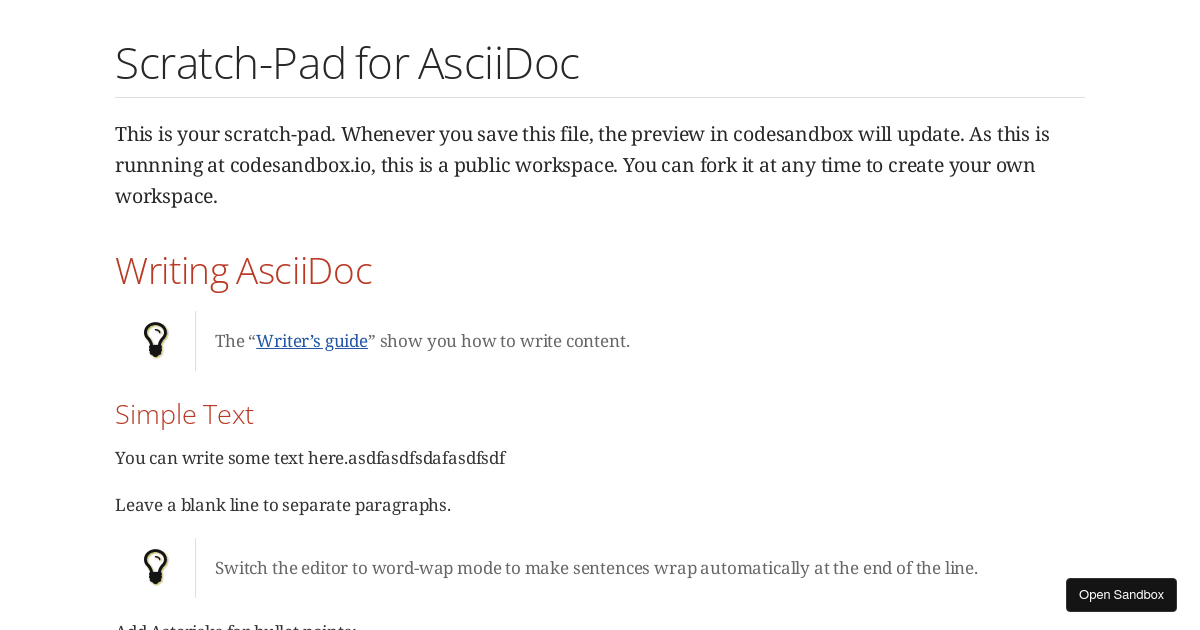The height and width of the screenshot is (630, 1200).
Task: Select the Scratch-Pad for AsciiDoc title
Action: click(x=347, y=63)
